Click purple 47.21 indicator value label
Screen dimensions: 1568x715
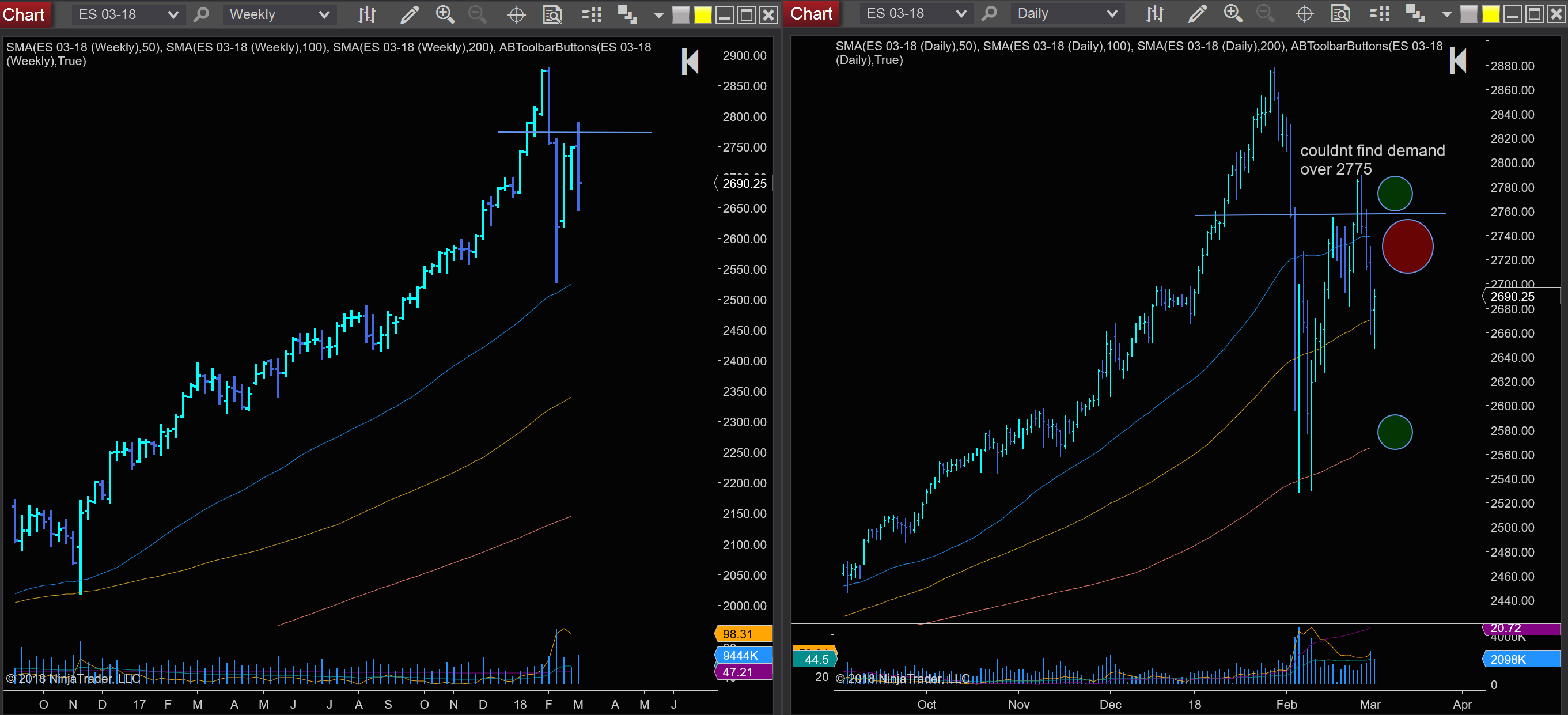[743, 672]
